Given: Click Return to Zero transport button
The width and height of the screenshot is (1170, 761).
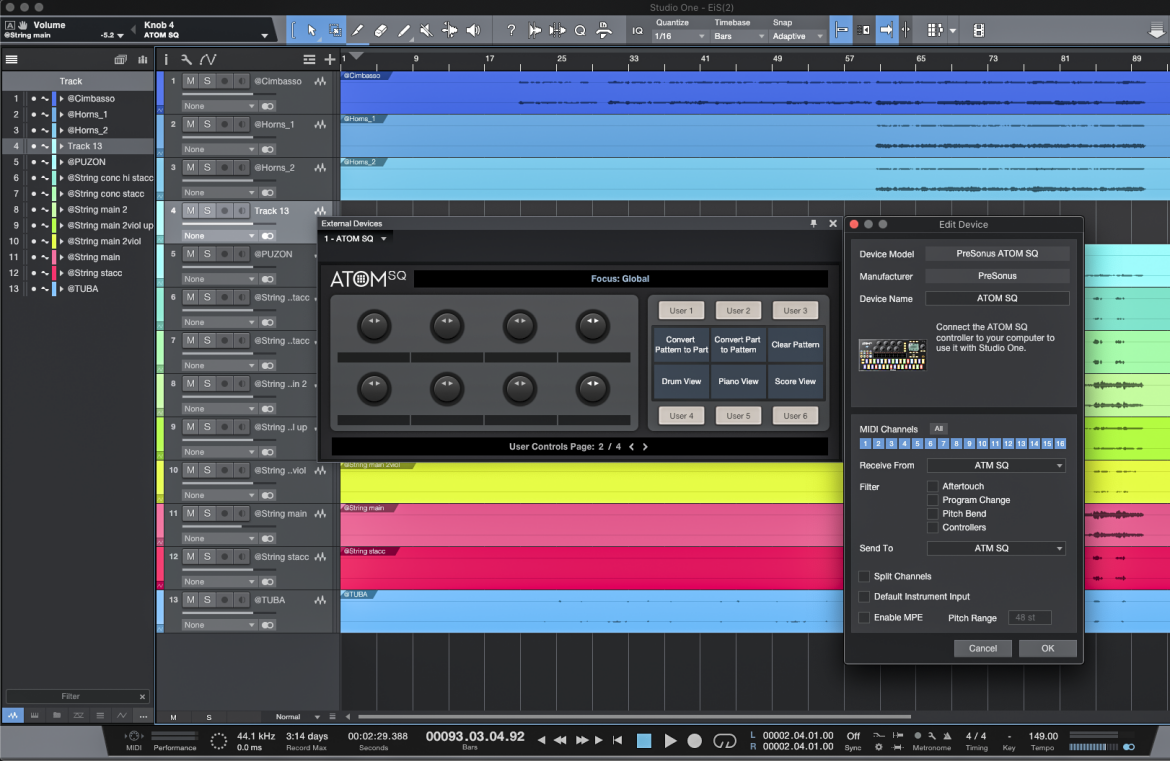Looking at the screenshot, I should (617, 741).
